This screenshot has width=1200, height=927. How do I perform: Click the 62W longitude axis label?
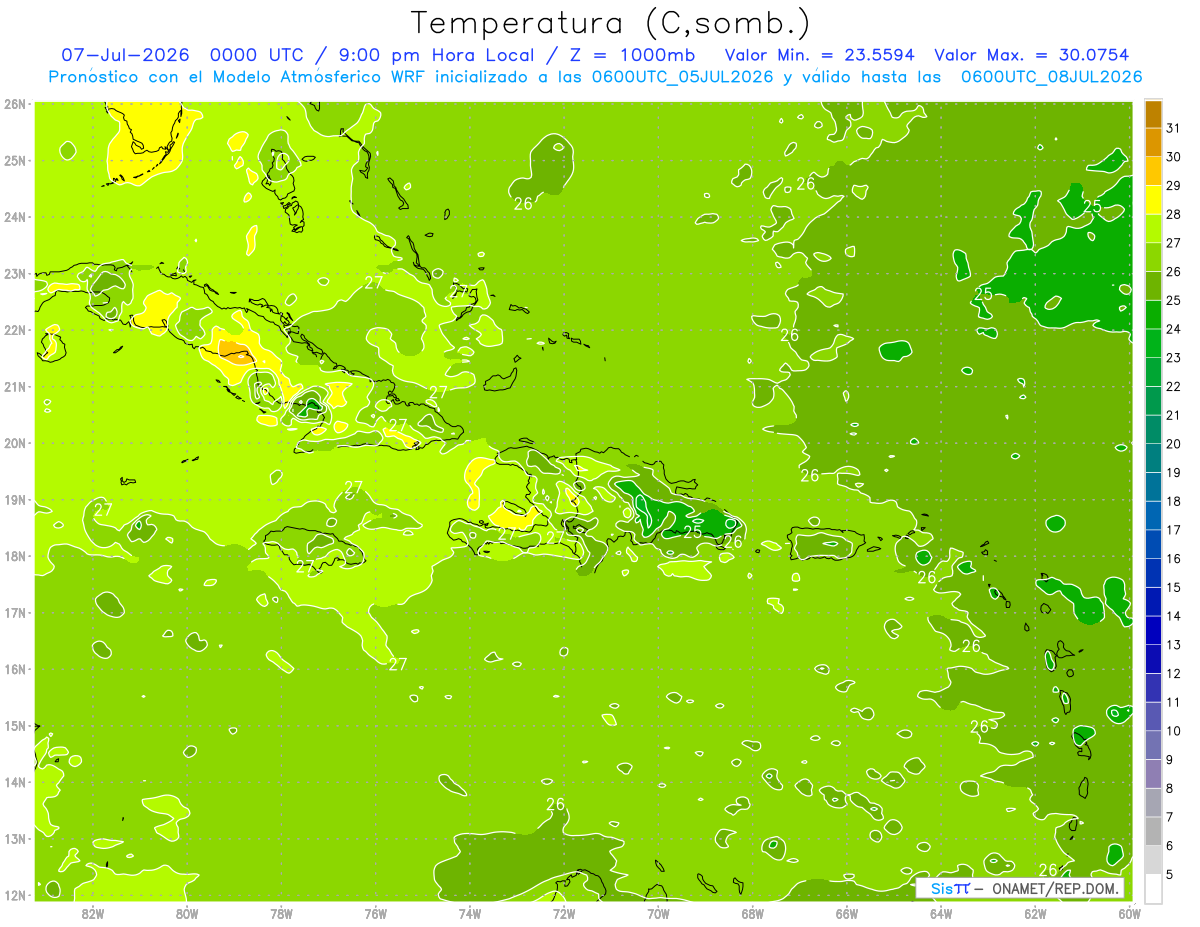1034,913
